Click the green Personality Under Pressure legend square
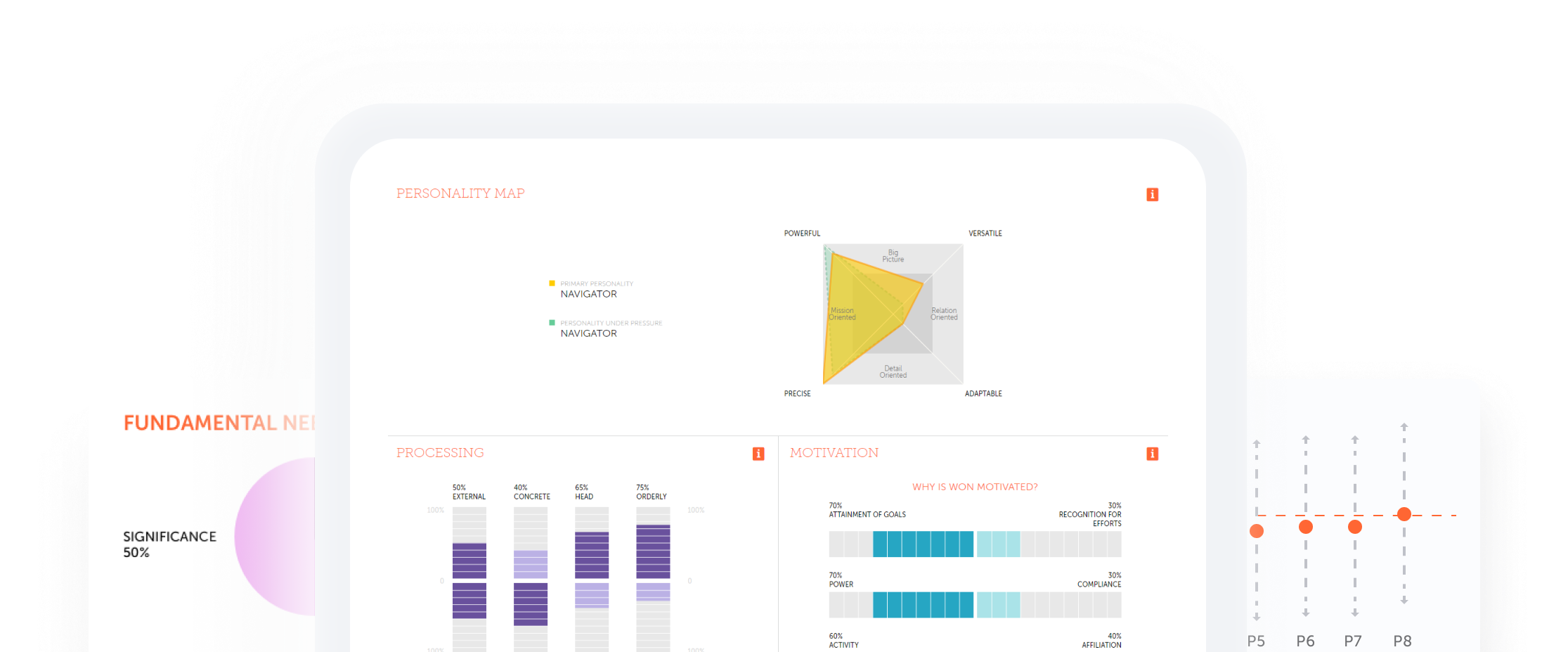This screenshot has height=652, width=1568. (x=552, y=323)
